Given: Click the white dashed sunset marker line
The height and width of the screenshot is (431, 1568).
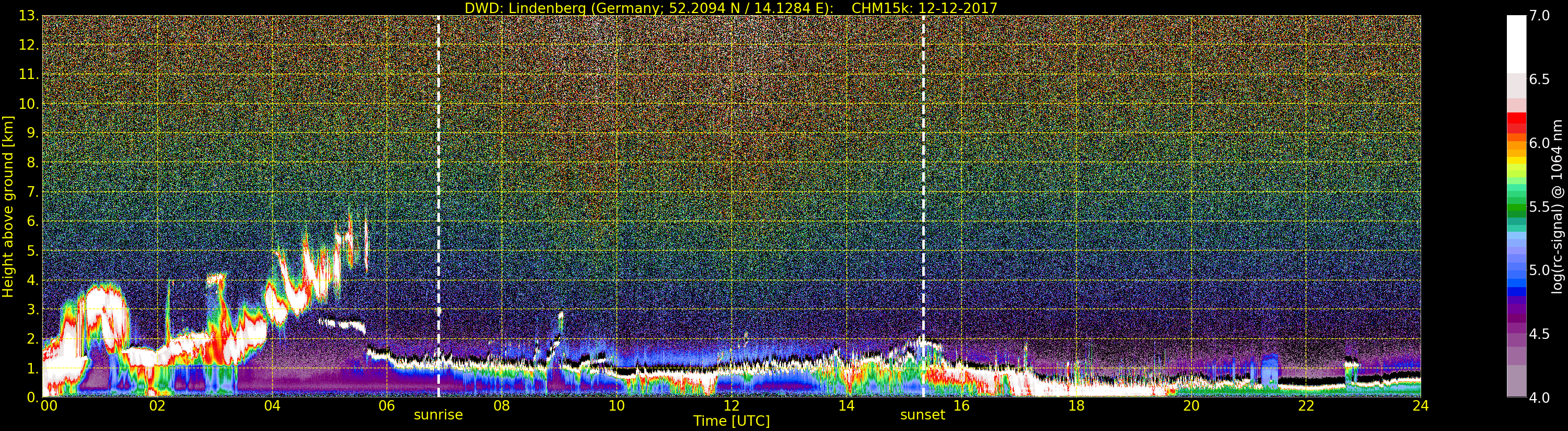Looking at the screenshot, I should point(923,206).
